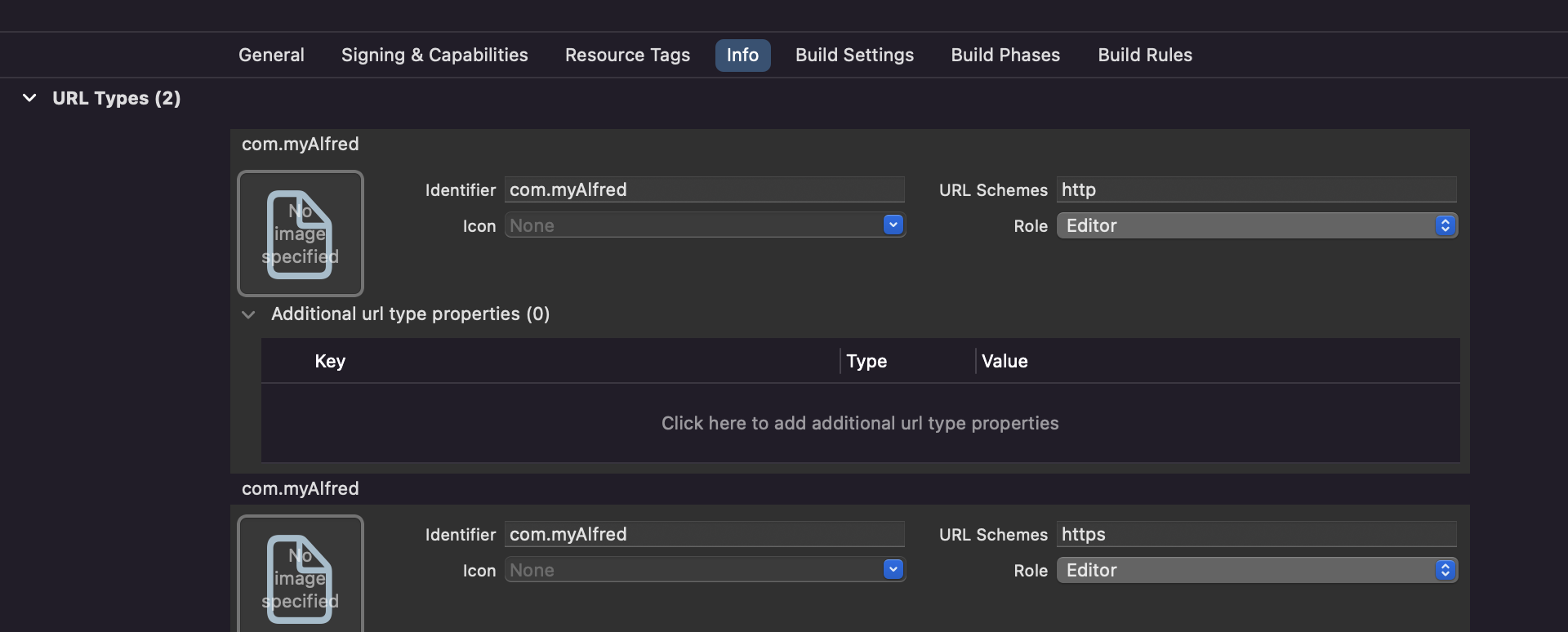The width and height of the screenshot is (1568, 632).
Task: Open Signing & Capabilities tab
Action: point(434,56)
